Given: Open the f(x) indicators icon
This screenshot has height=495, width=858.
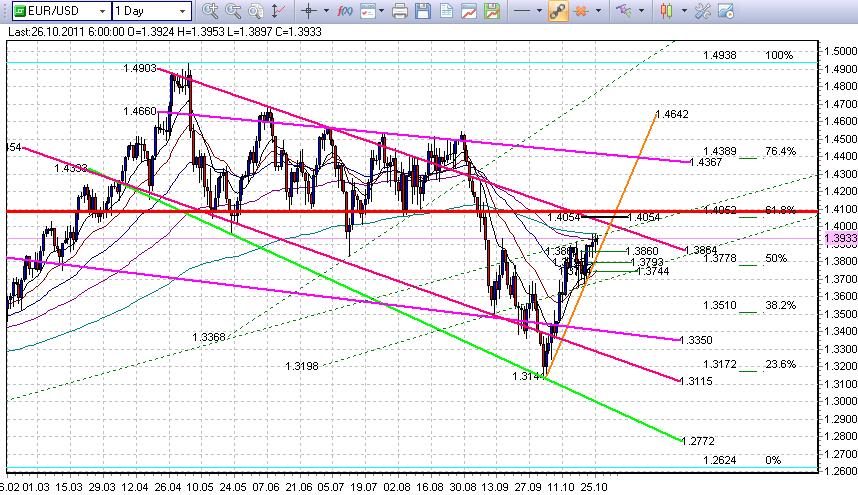Looking at the screenshot, I should (x=345, y=10).
